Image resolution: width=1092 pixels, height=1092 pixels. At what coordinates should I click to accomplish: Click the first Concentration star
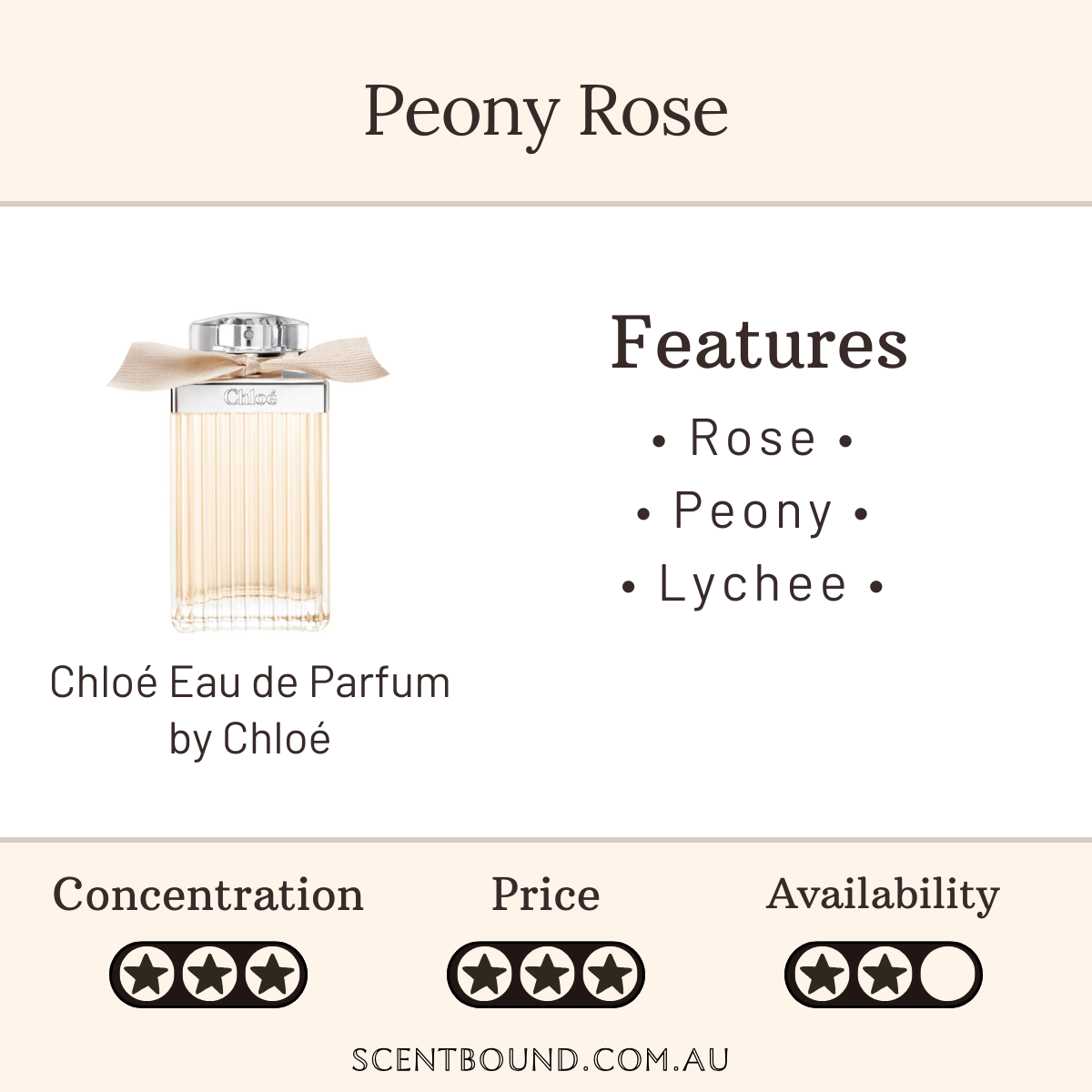pos(148,975)
